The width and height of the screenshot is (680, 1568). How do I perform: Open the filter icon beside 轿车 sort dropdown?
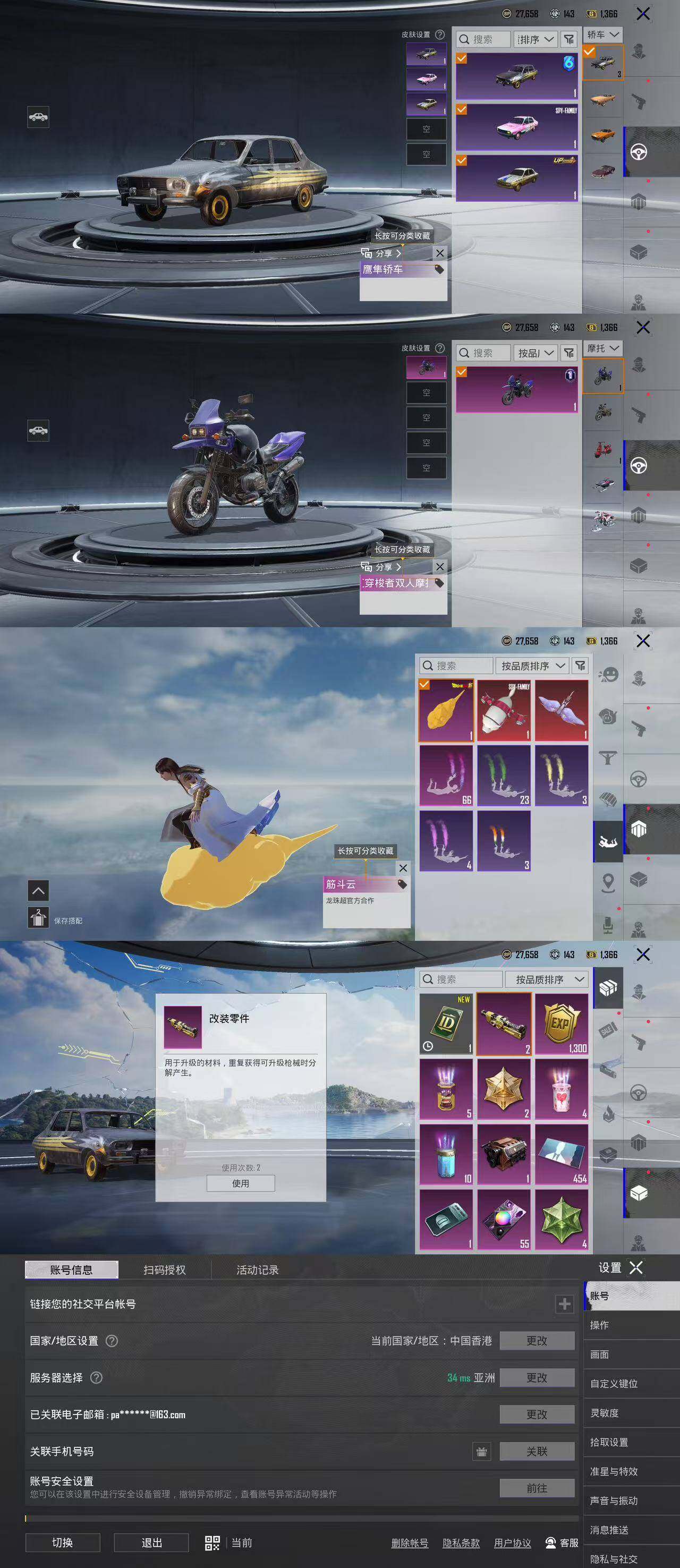pos(568,39)
